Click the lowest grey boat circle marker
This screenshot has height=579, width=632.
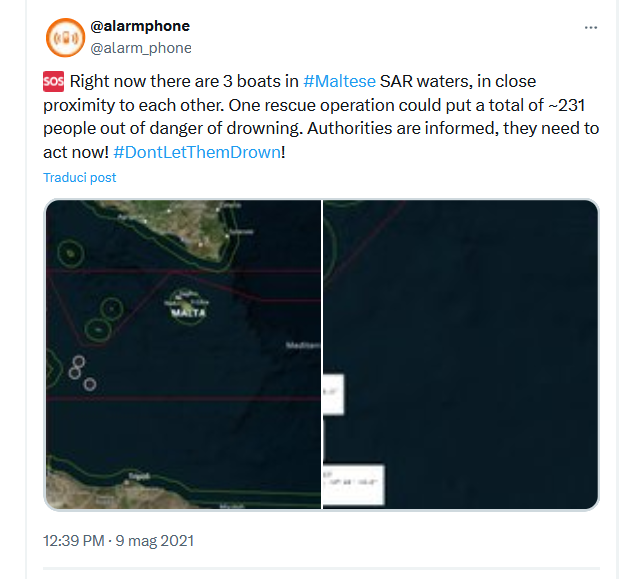coord(90,385)
